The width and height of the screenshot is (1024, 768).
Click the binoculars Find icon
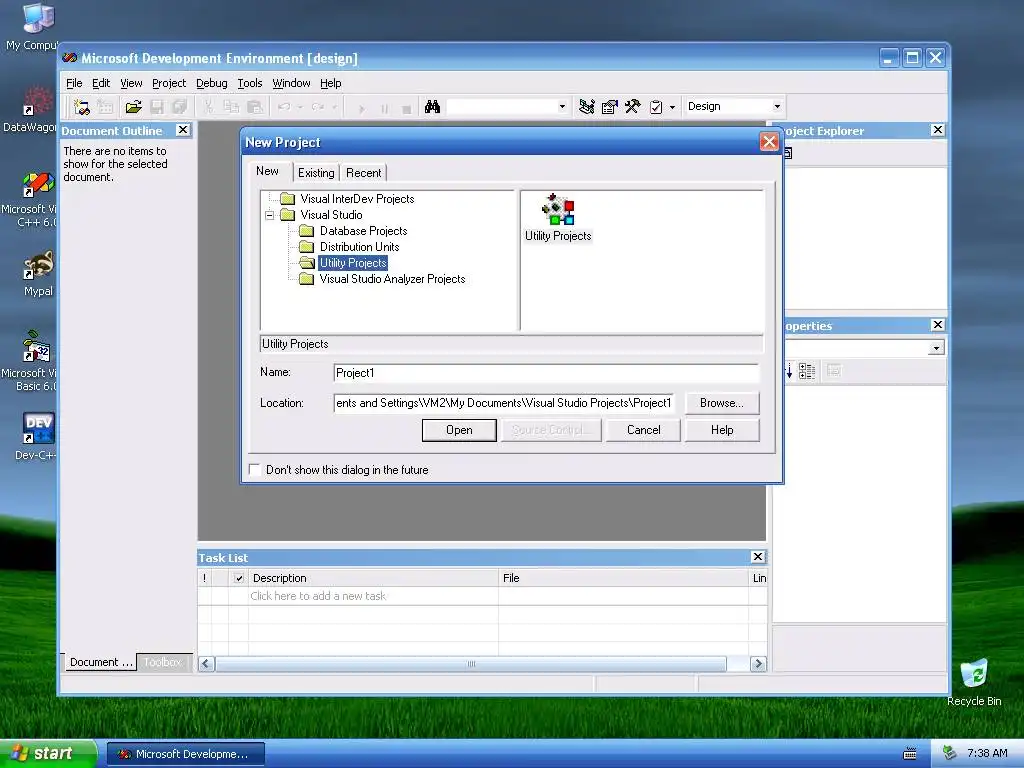(432, 107)
